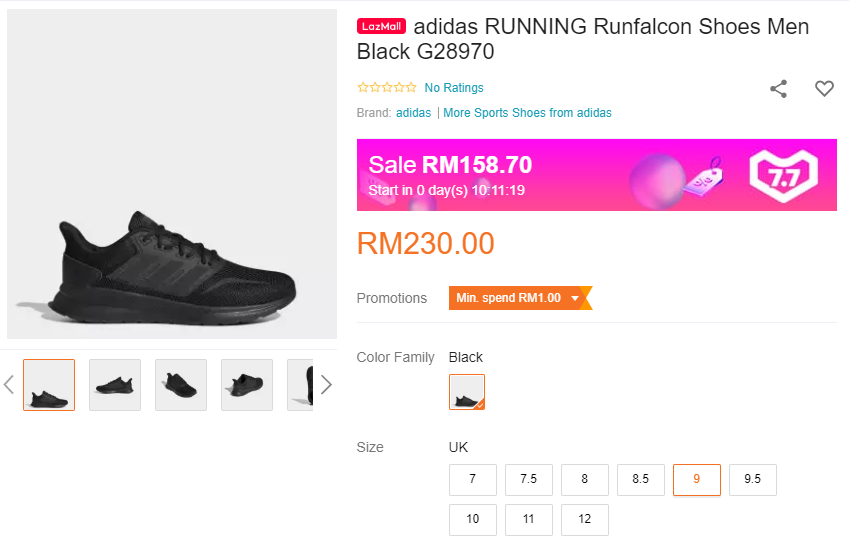This screenshot has height=555, width=849.
Task: View the third shoe thumbnail
Action: 181,385
